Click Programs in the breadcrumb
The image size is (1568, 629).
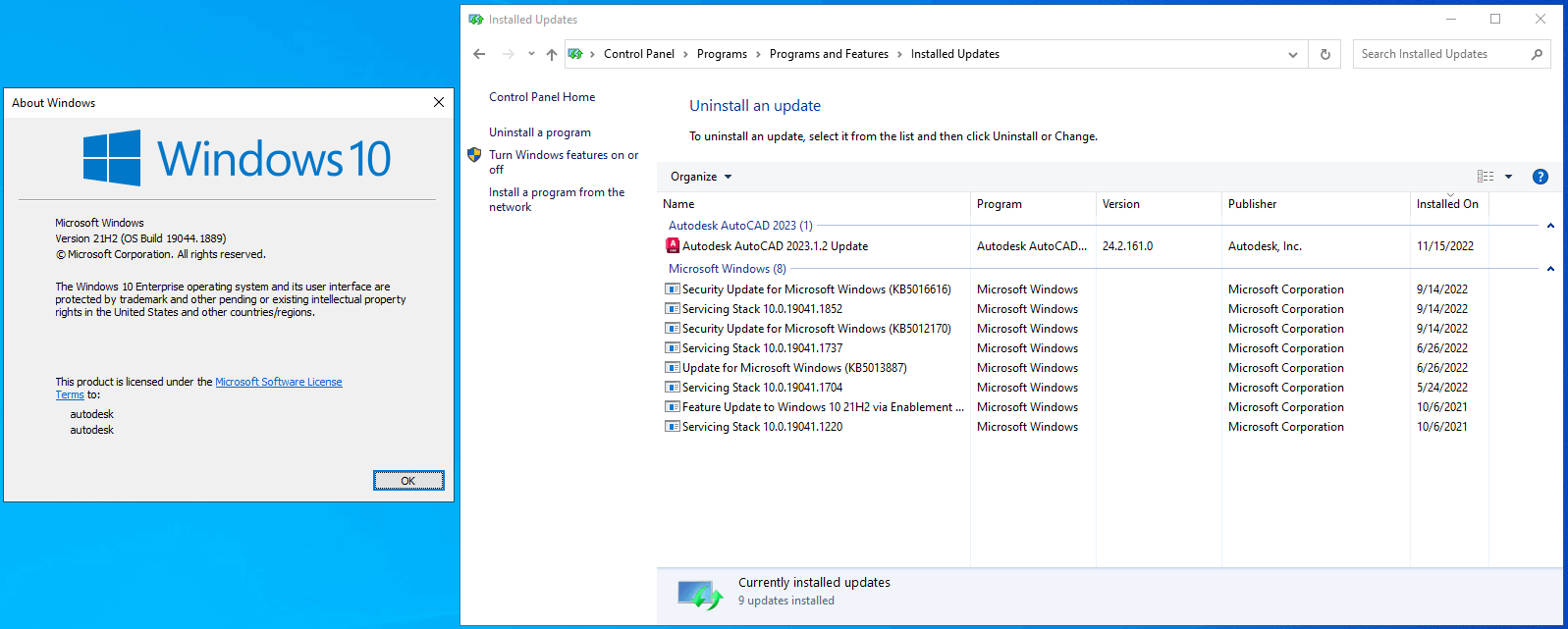[x=722, y=54]
